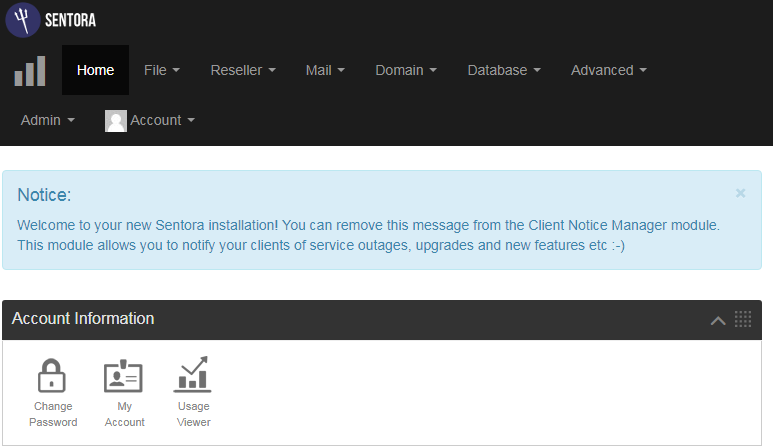Screen dimensions: 773x447
Task: Expand the Domain menu
Action: tap(406, 70)
